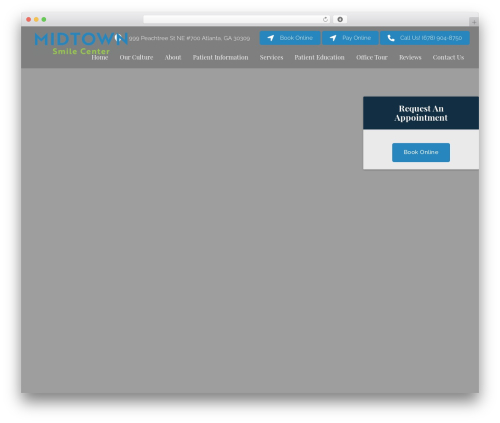The height and width of the screenshot is (423, 500).
Task: Click the Pay Online header button
Action: tap(350, 38)
